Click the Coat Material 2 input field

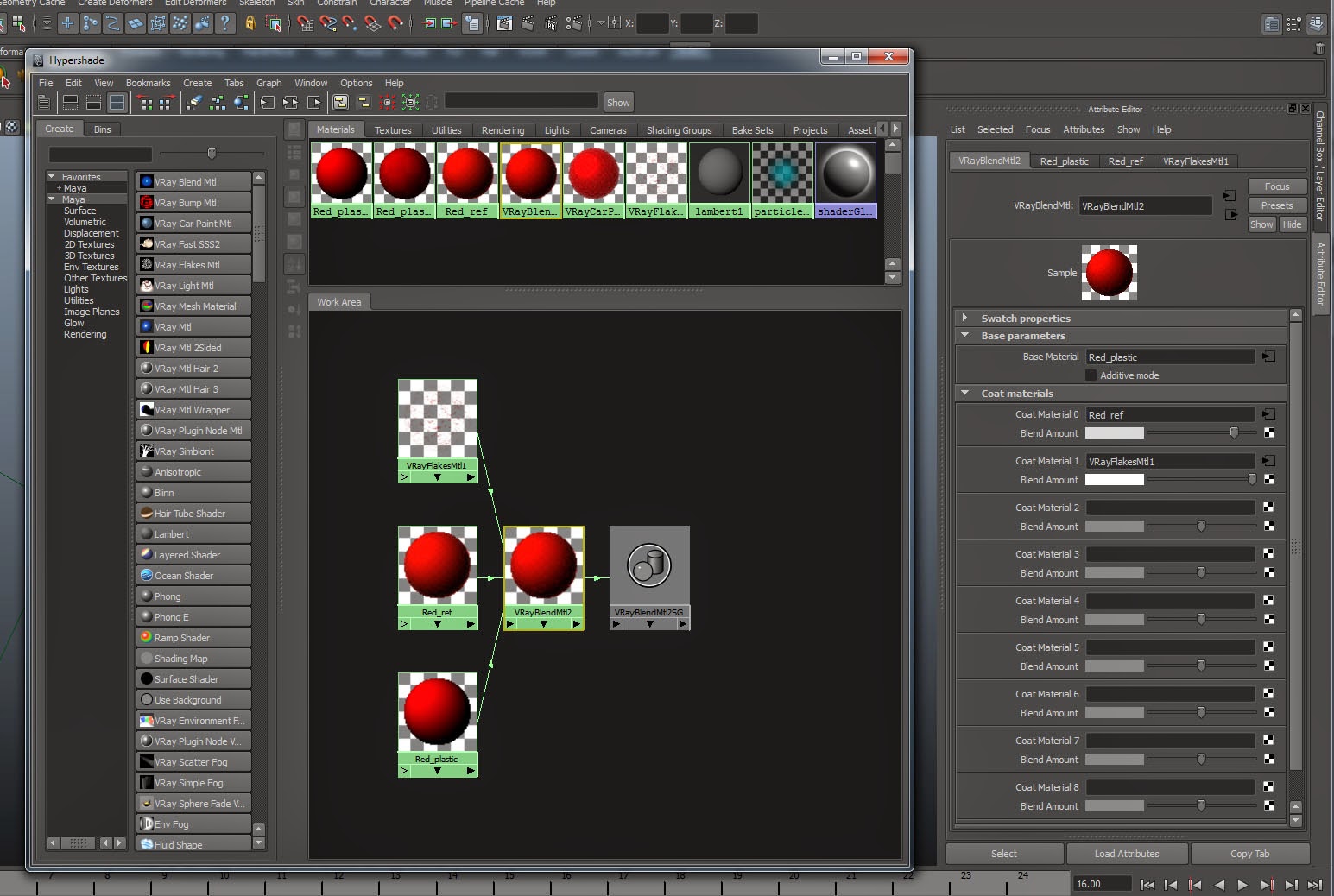tap(1170, 508)
